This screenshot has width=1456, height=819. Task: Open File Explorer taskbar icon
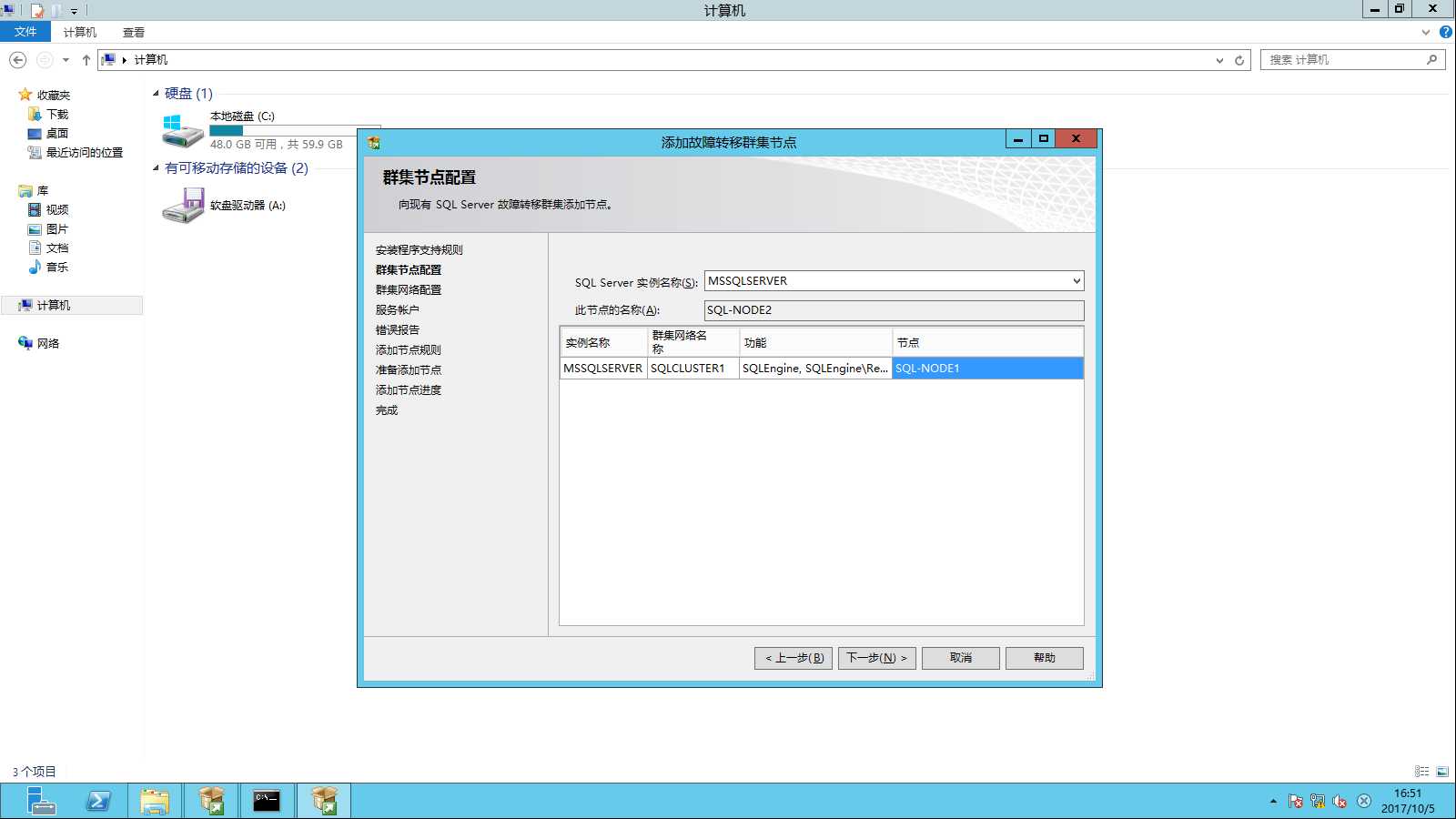(x=155, y=801)
